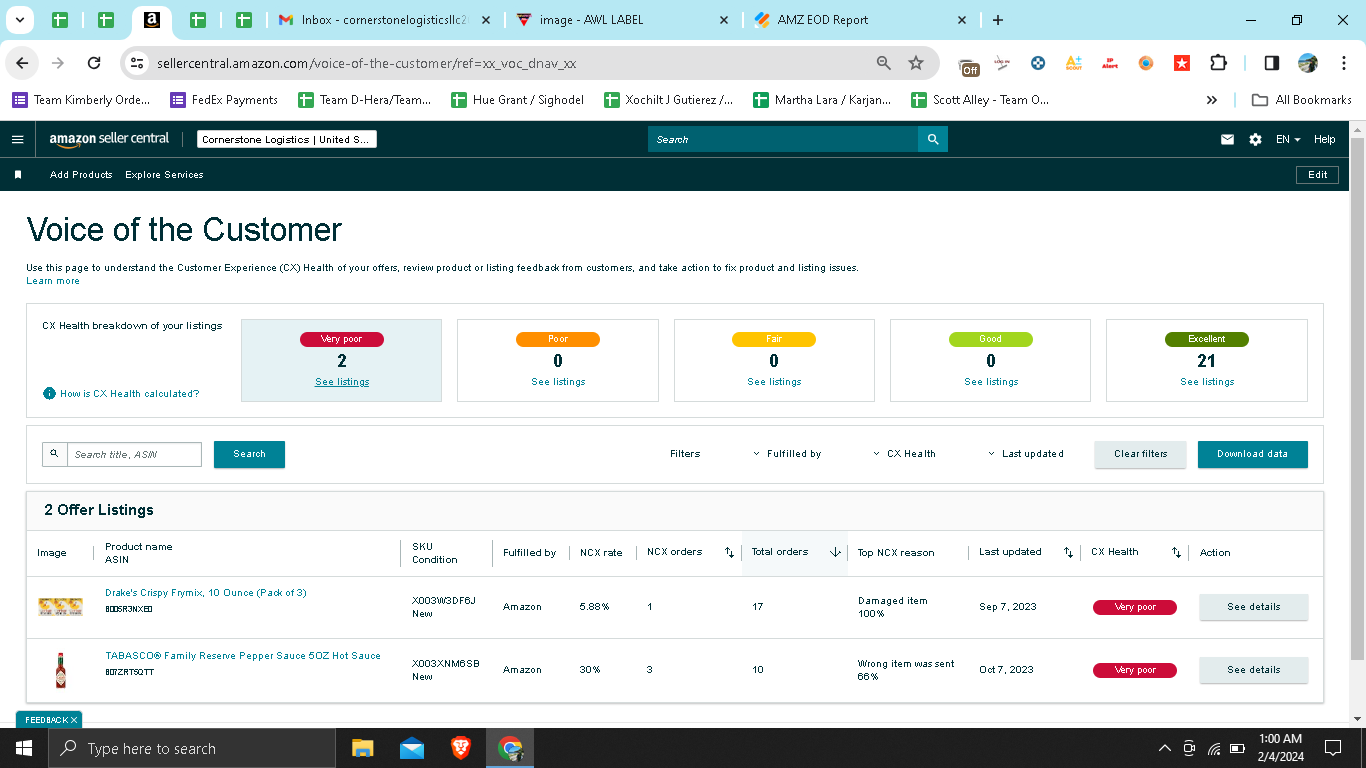This screenshot has height=768, width=1366.
Task: Open the blue circular cross extension
Action: click(x=1038, y=63)
